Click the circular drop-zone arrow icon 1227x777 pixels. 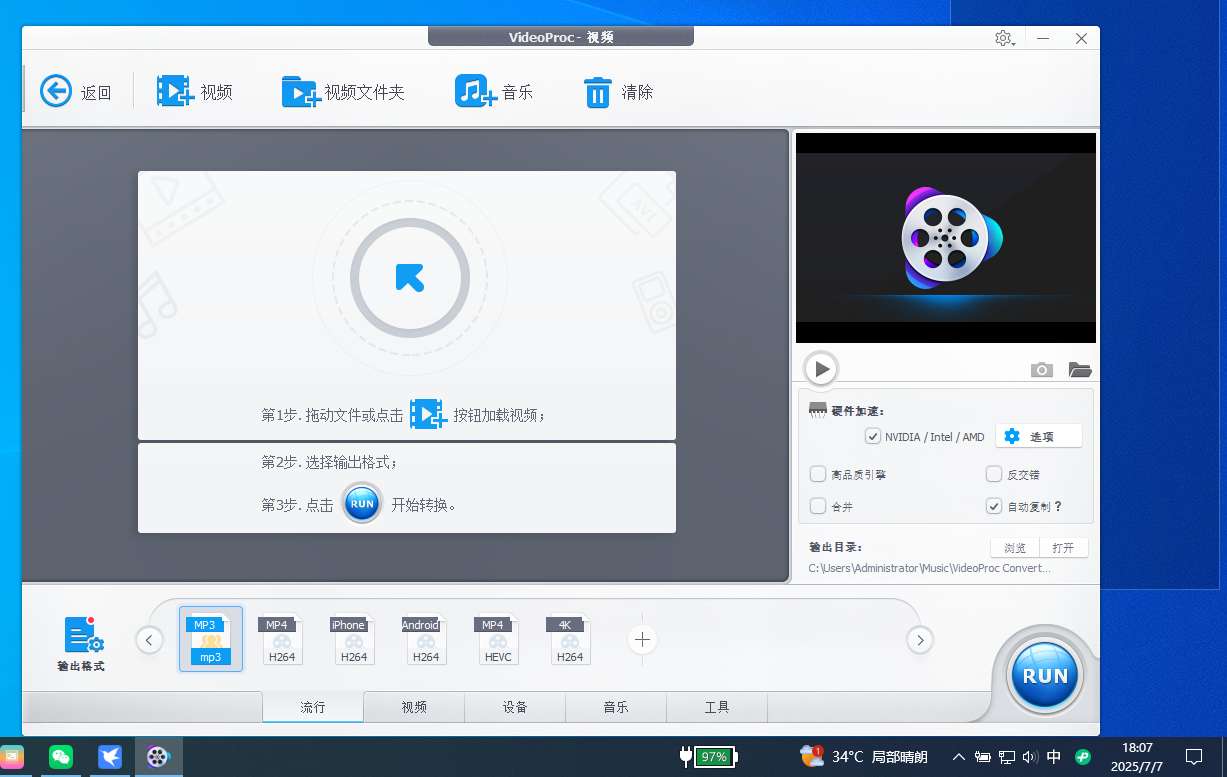[x=410, y=277]
